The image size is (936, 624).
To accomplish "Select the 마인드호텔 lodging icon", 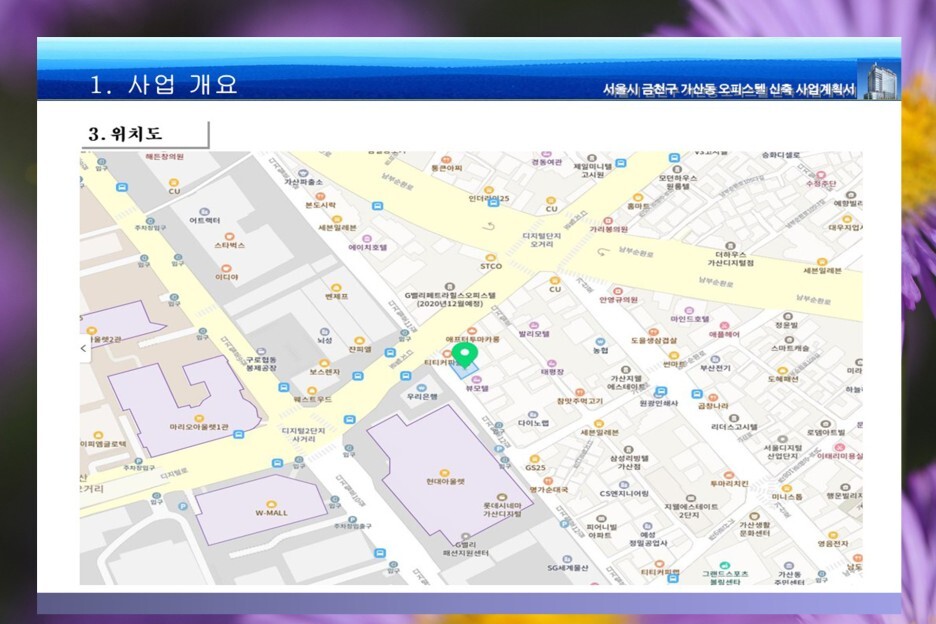I will click(x=689, y=311).
